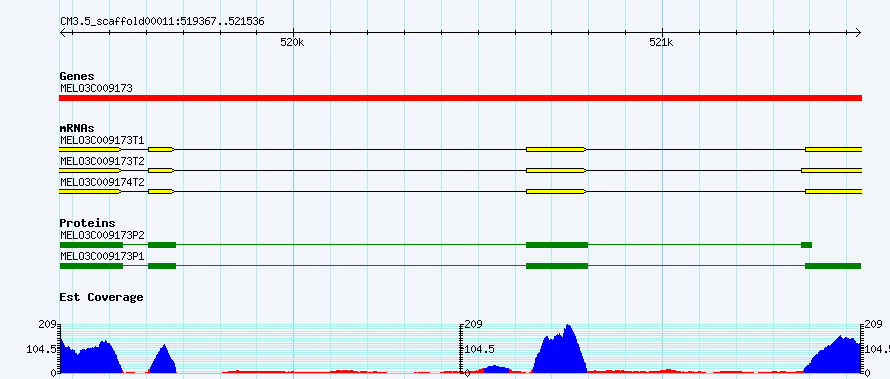The width and height of the screenshot is (890, 379).
Task: Click the right arrow of the ruler
Action: [858, 33]
